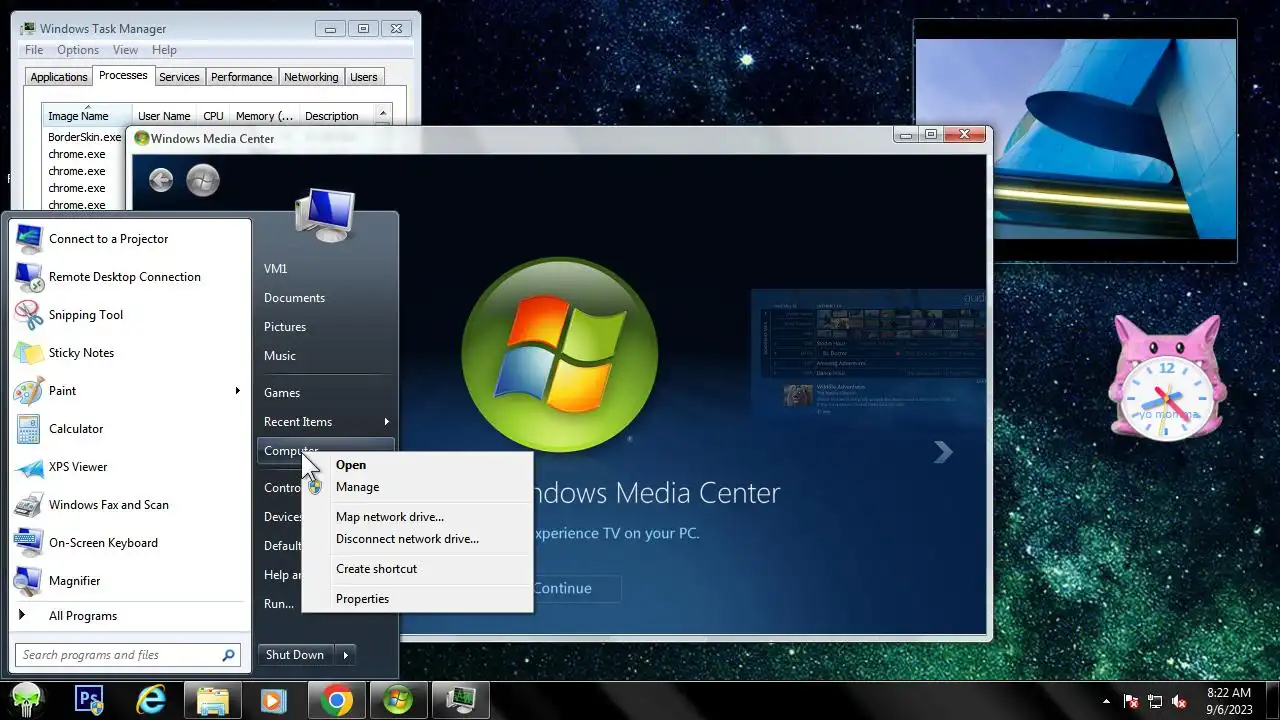Click the slideshow picture gadget
The width and height of the screenshot is (1280, 720).
tap(1075, 141)
